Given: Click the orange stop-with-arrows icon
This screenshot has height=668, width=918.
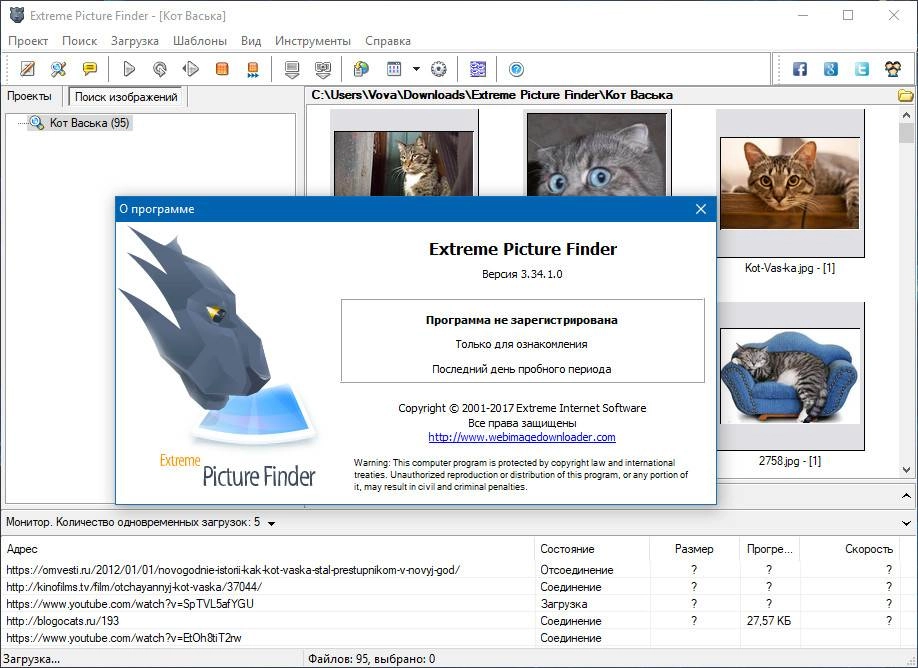Looking at the screenshot, I should tap(253, 69).
